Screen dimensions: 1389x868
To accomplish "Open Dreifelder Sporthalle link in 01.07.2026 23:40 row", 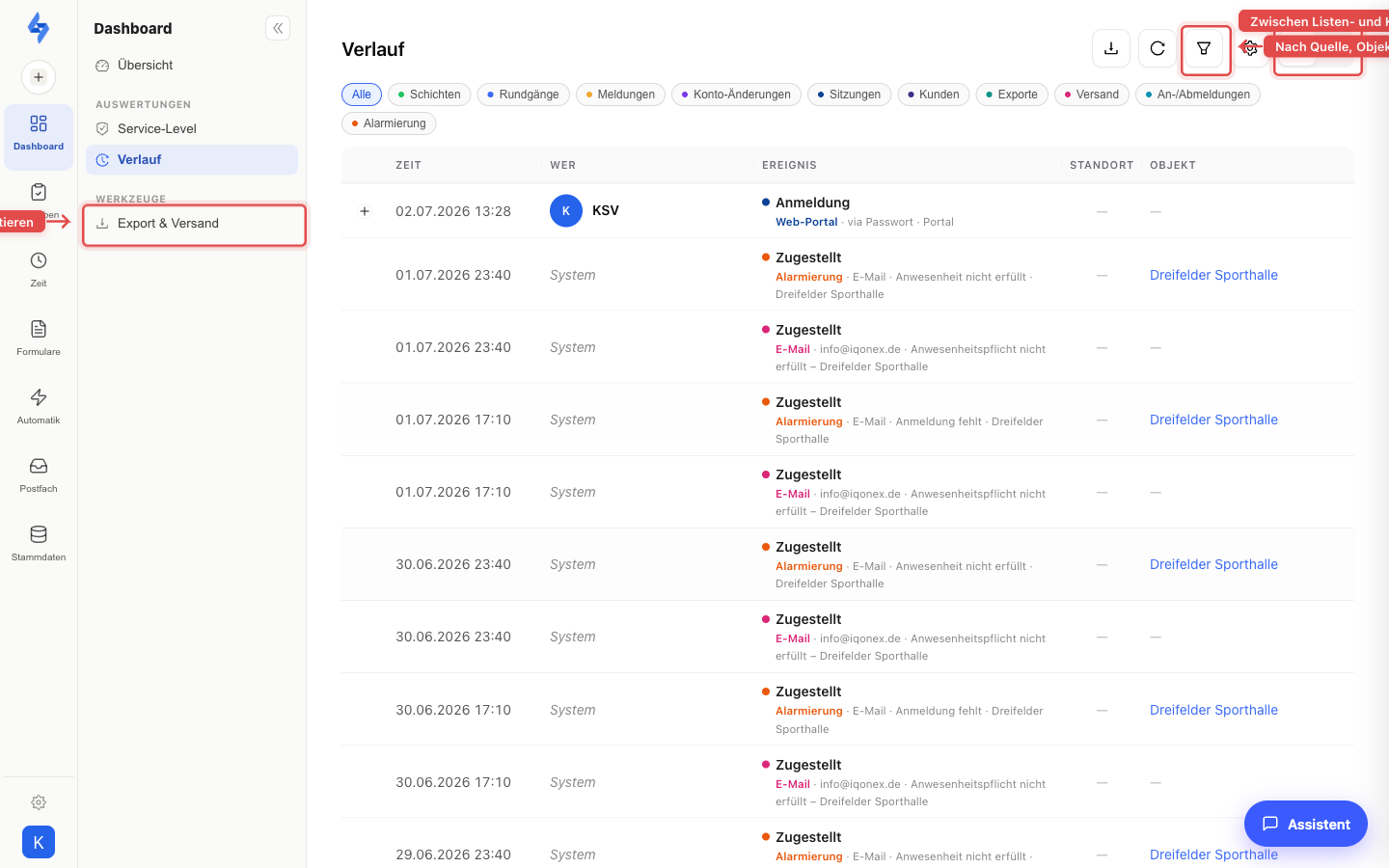I will click(1213, 275).
